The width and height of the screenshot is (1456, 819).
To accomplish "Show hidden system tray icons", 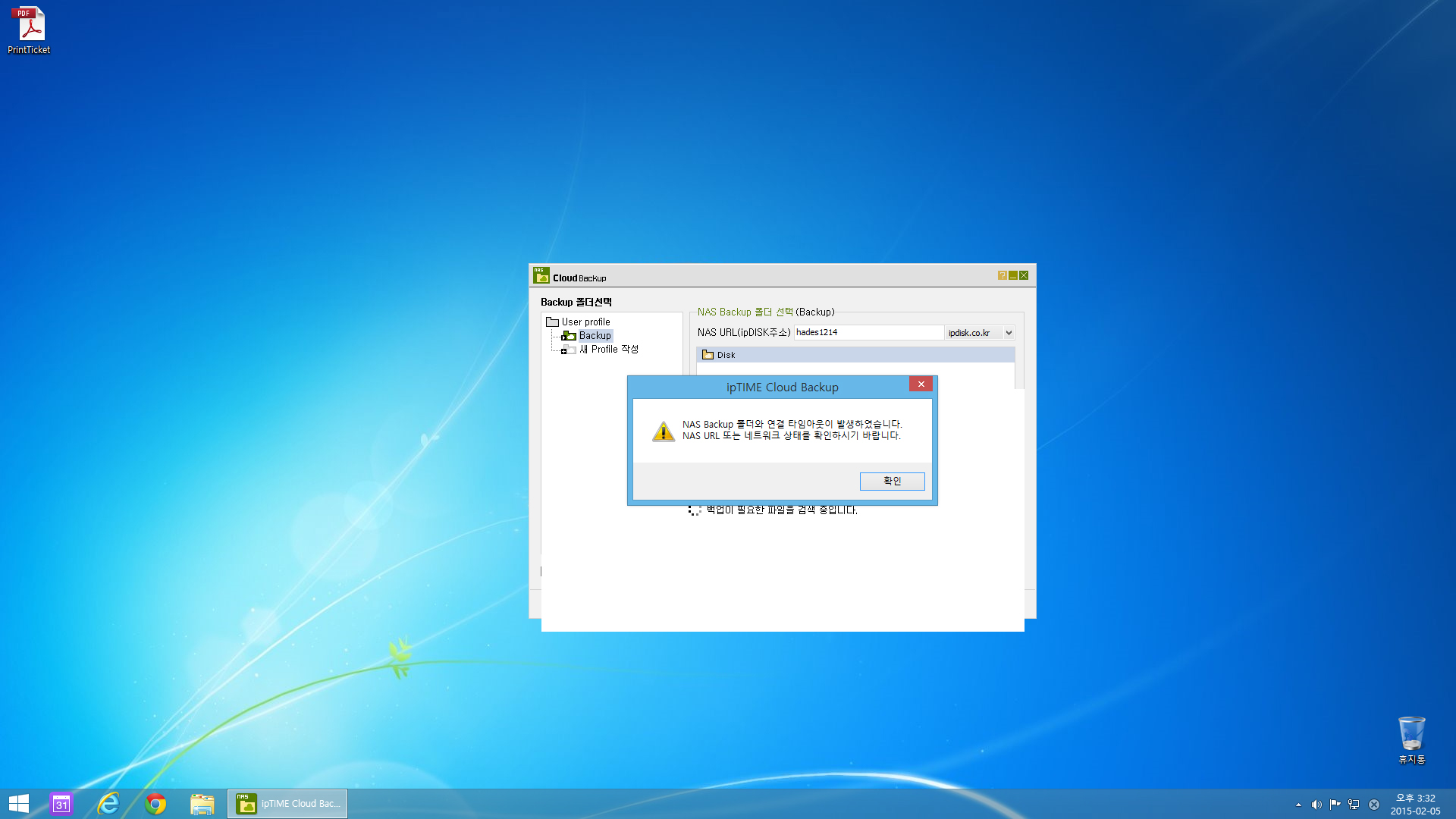I will 1298,805.
